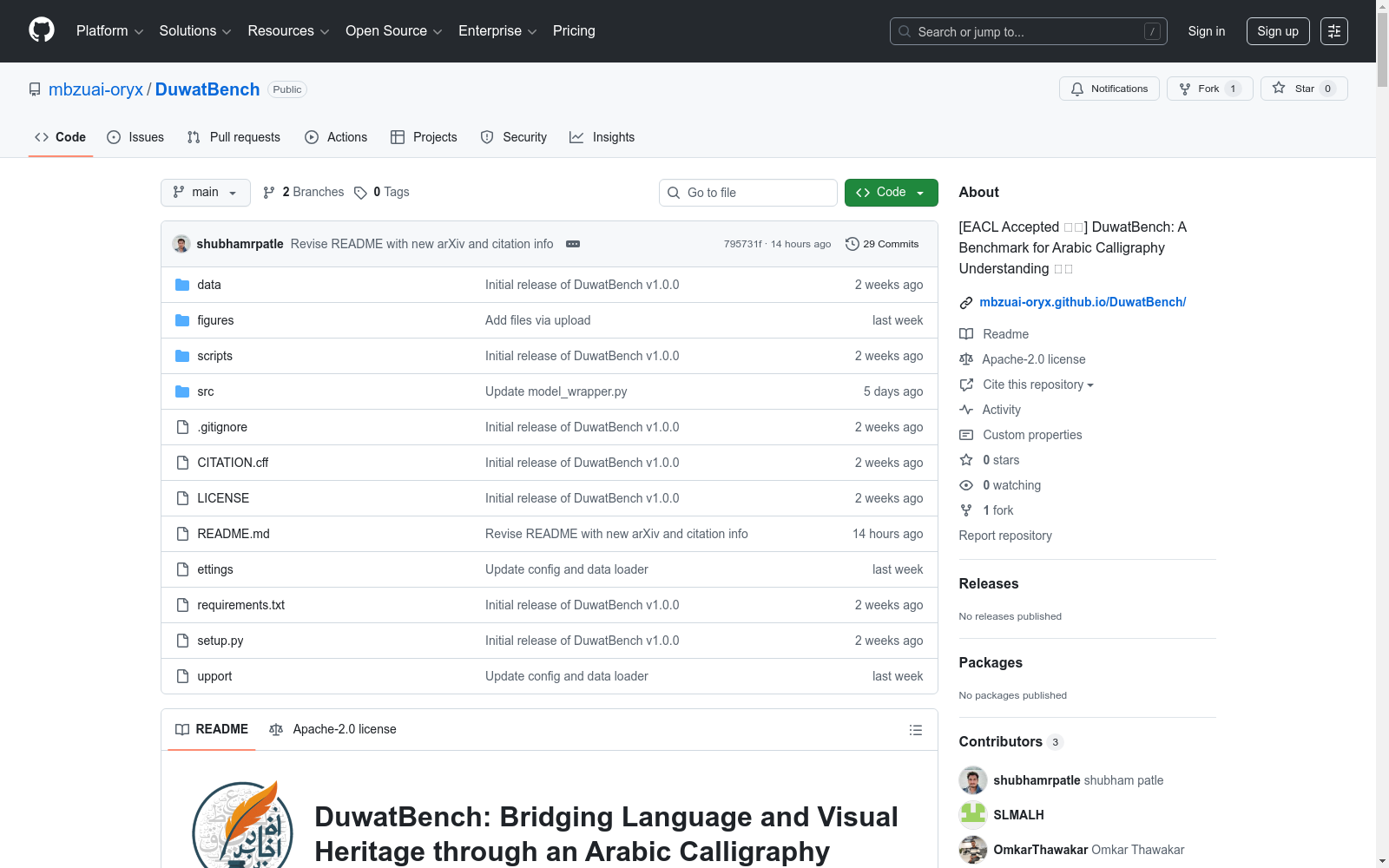The width and height of the screenshot is (1389, 868).
Task: Click the Sign in link
Action: coord(1207,31)
